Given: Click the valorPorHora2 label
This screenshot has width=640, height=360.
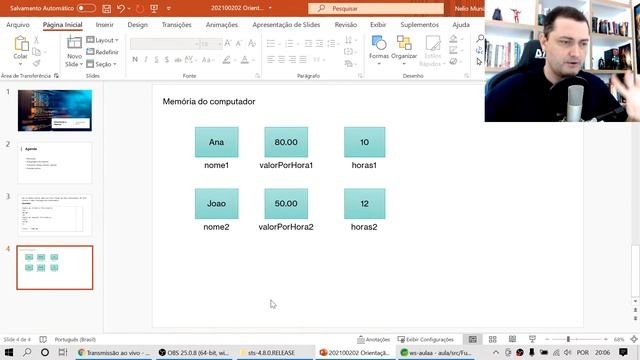Looking at the screenshot, I should (286, 227).
